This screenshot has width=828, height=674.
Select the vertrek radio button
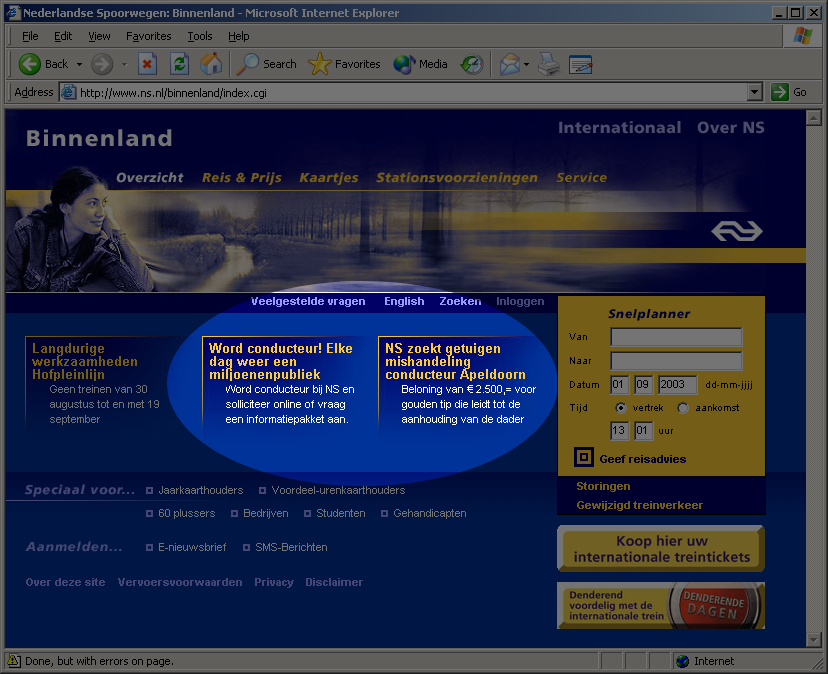(x=620, y=408)
